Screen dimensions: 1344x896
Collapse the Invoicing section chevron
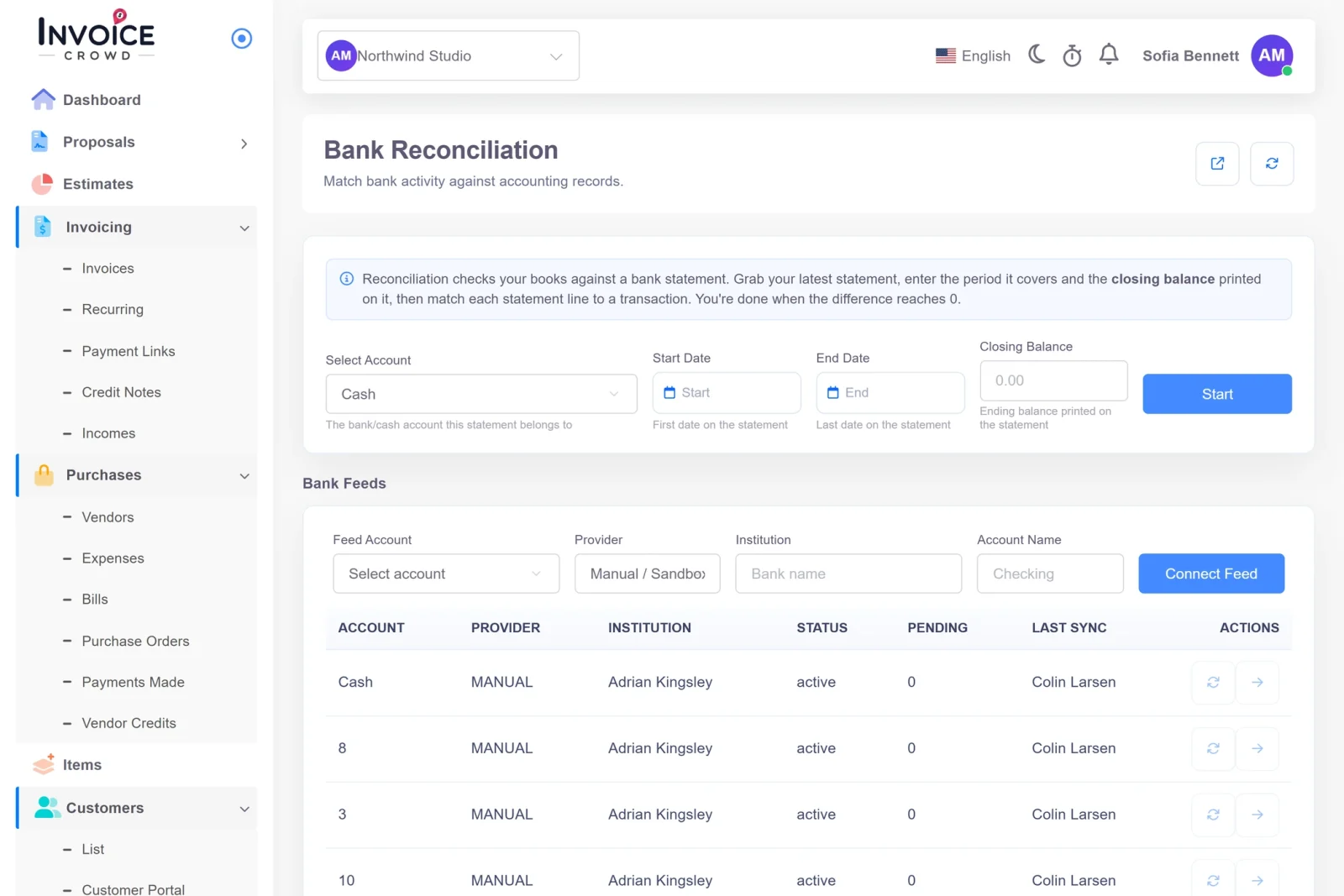coord(244,228)
